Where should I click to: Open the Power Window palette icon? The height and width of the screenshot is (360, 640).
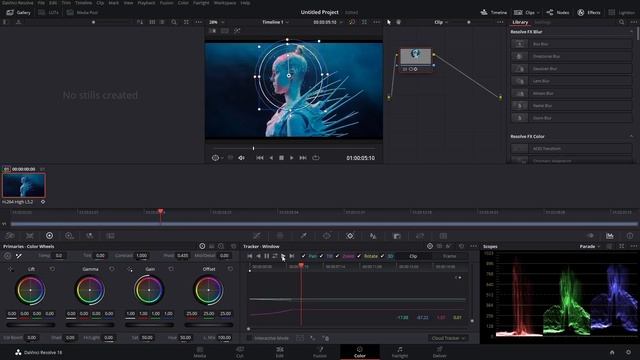pyautogui.click(x=327, y=236)
